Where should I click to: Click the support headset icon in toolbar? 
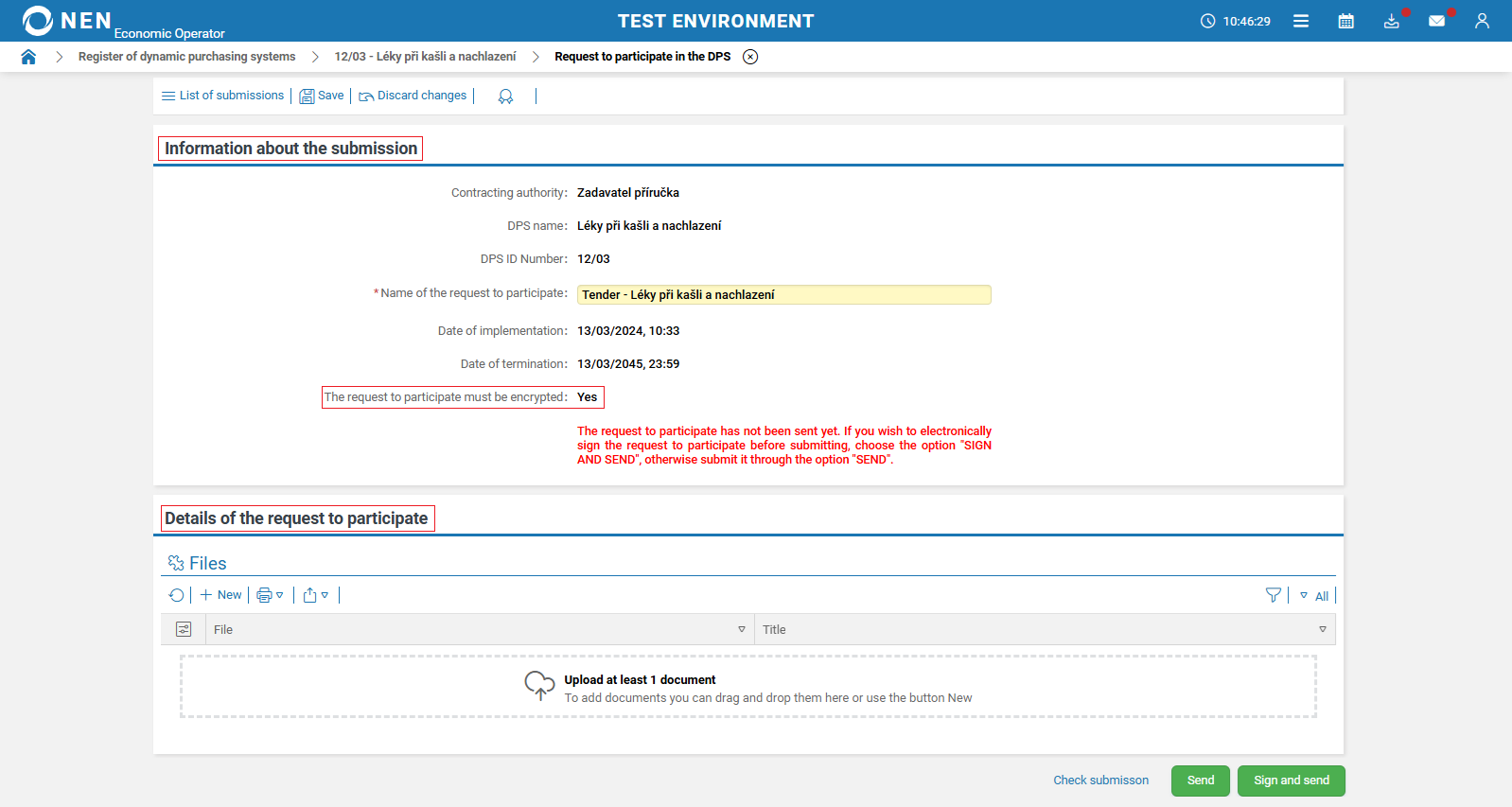pos(505,96)
